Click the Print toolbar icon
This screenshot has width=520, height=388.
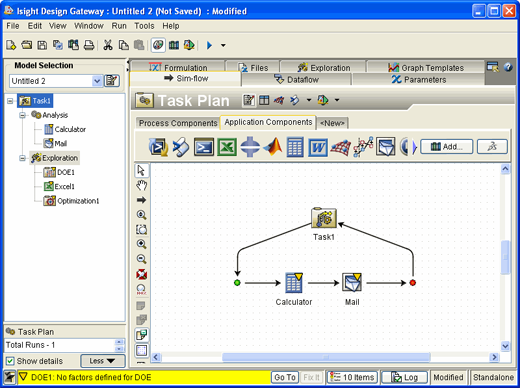point(89,45)
